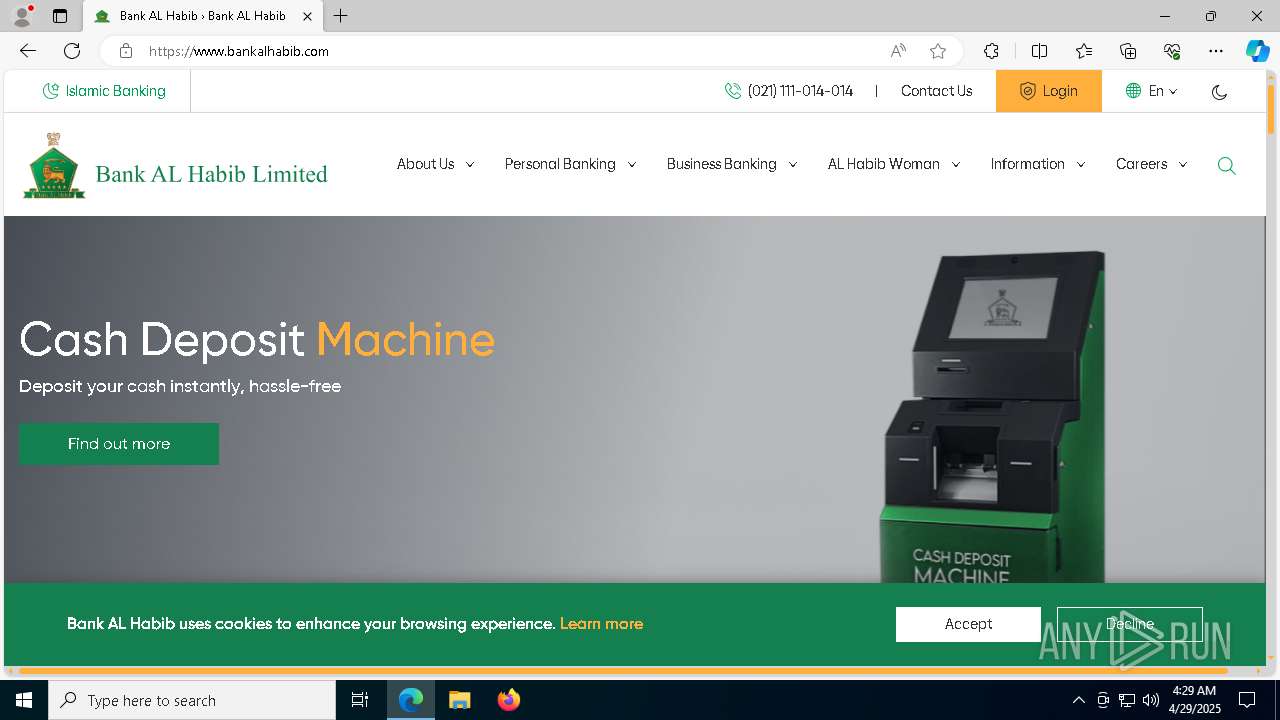
Task: Expand Business Banking menu
Action: coord(732,164)
